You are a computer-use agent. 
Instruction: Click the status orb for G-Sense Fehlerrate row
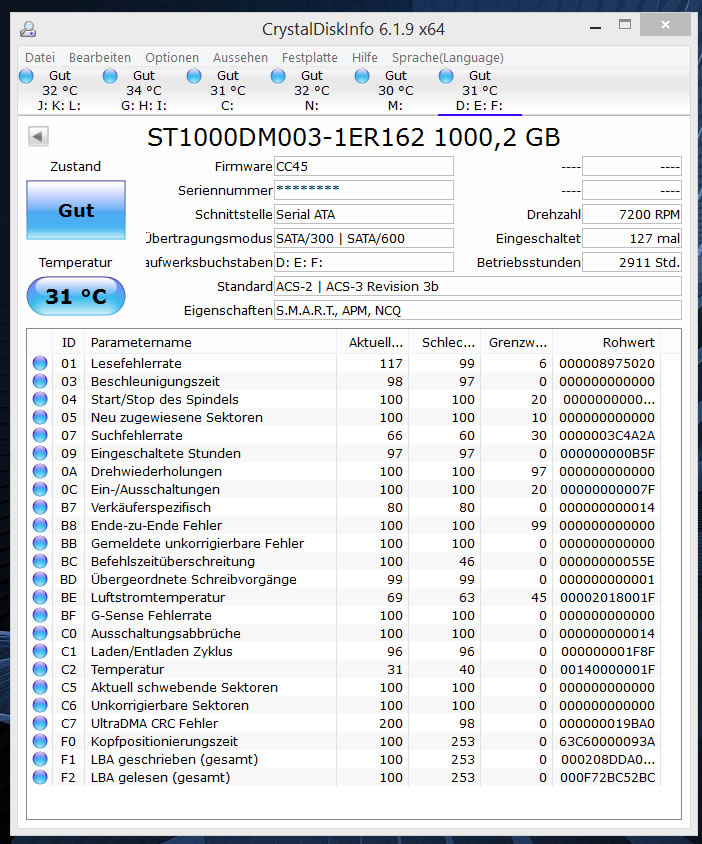point(40,615)
